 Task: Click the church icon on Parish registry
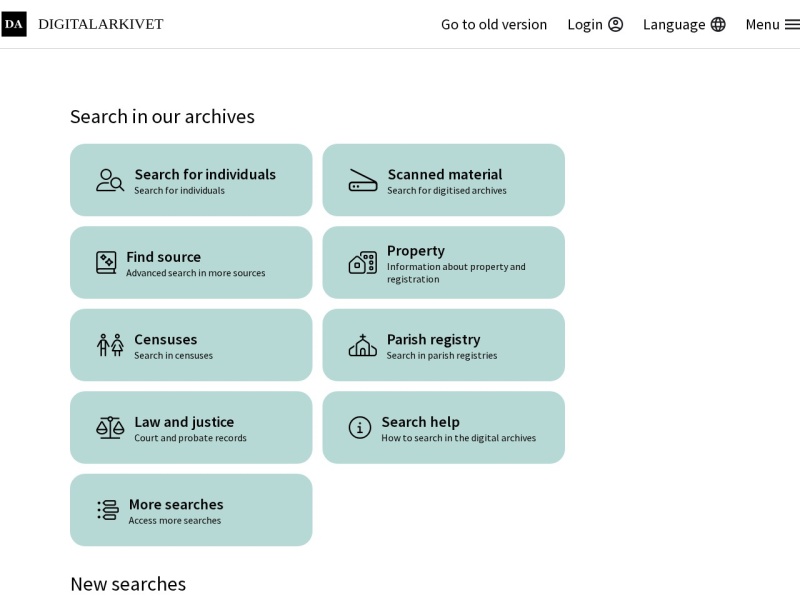pos(363,345)
